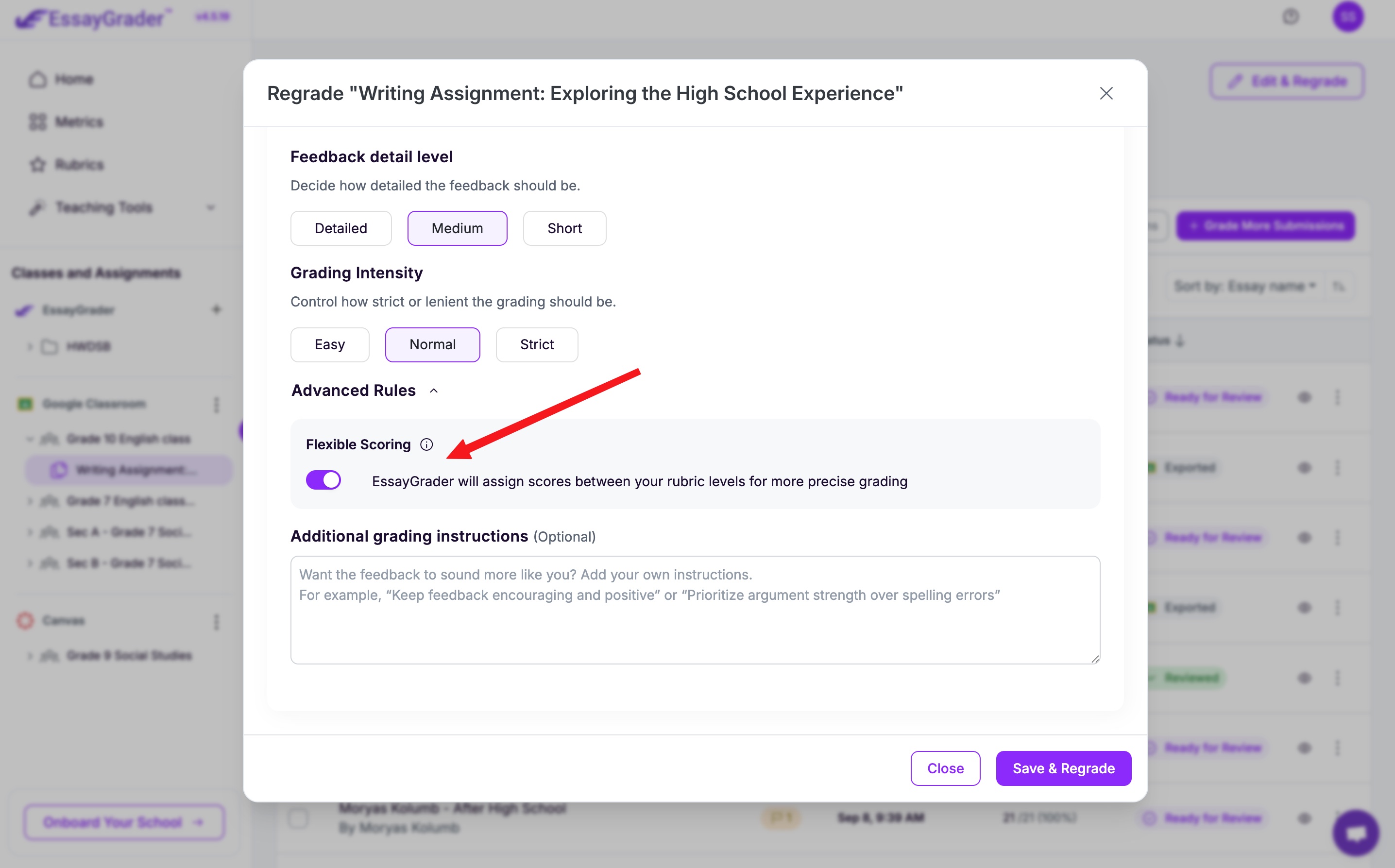This screenshot has height=868, width=1395.
Task: Open Metrics from the sidebar icon
Action: tap(38, 122)
